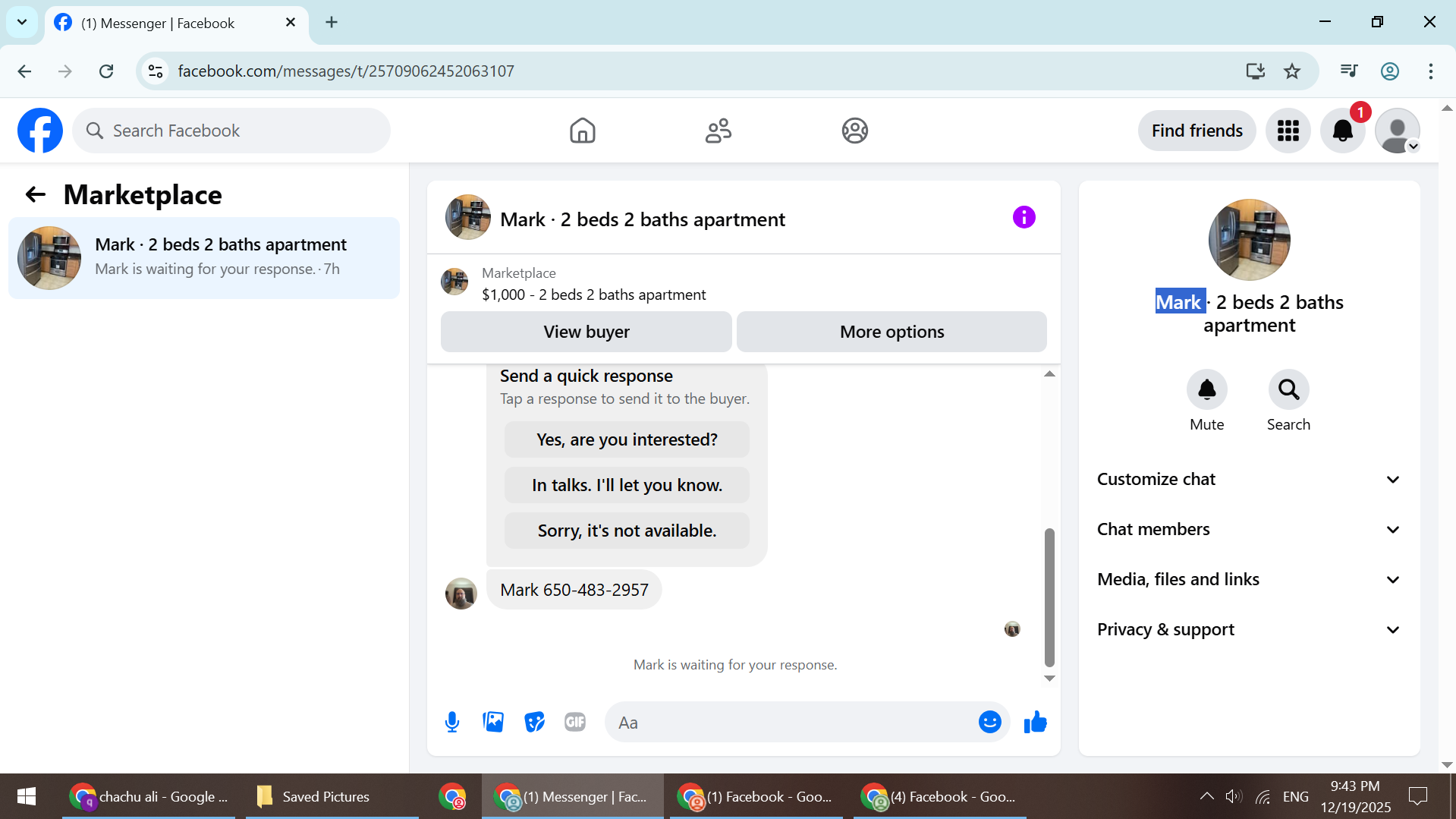Click the large listing photo in info panel

point(1249,240)
